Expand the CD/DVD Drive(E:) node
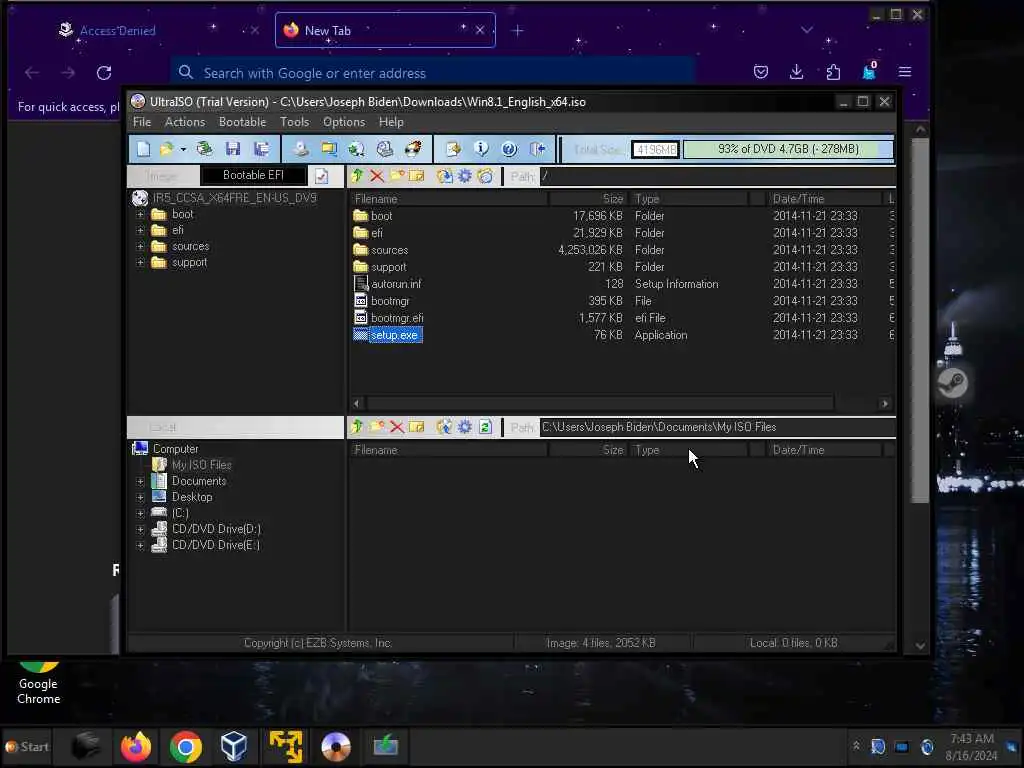 (140, 545)
